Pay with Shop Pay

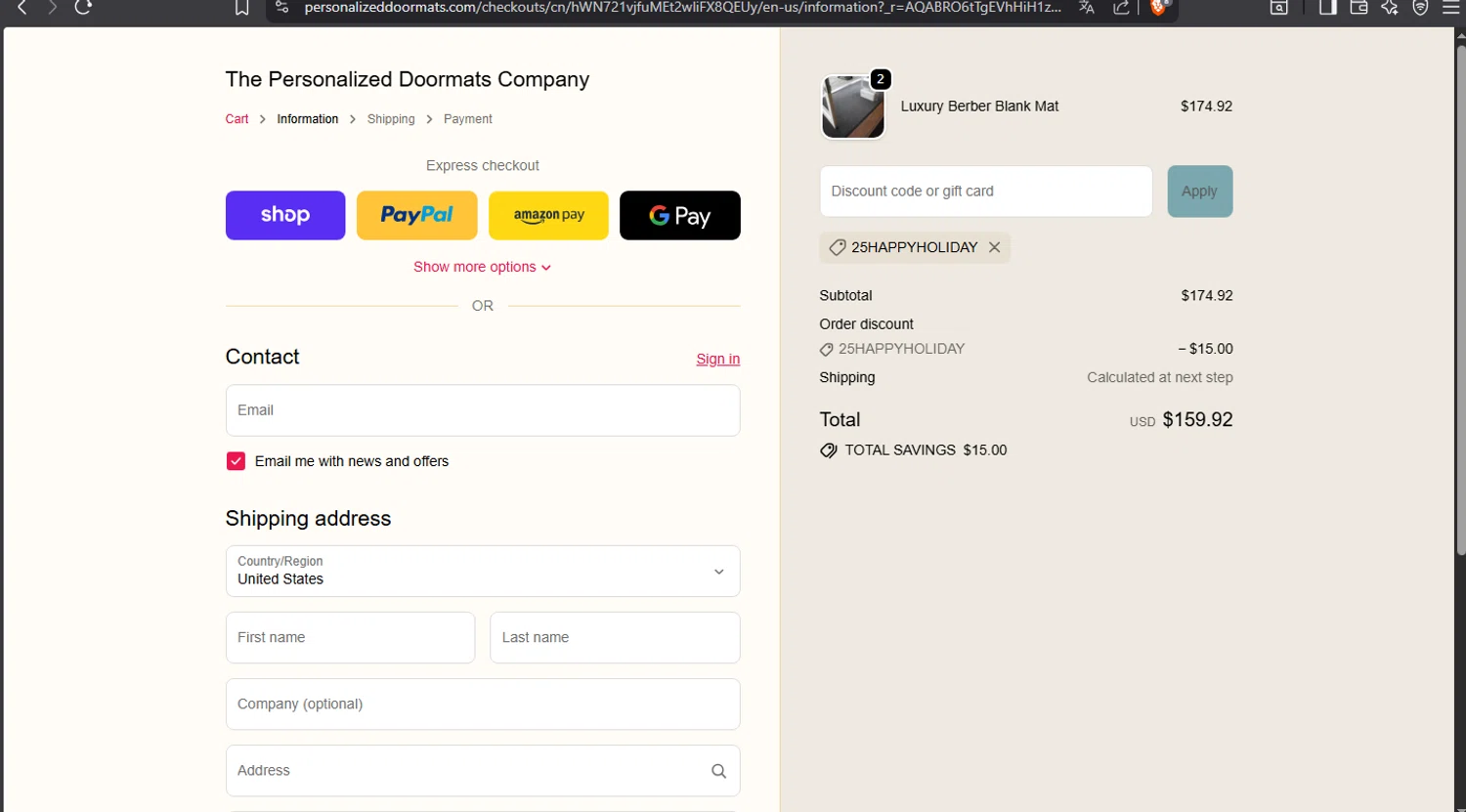pos(285,215)
